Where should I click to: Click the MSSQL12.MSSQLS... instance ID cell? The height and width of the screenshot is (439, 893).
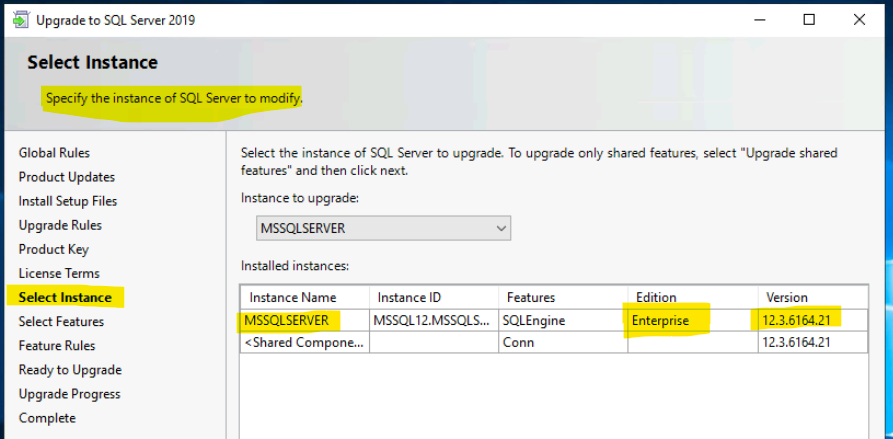pyautogui.click(x=434, y=321)
